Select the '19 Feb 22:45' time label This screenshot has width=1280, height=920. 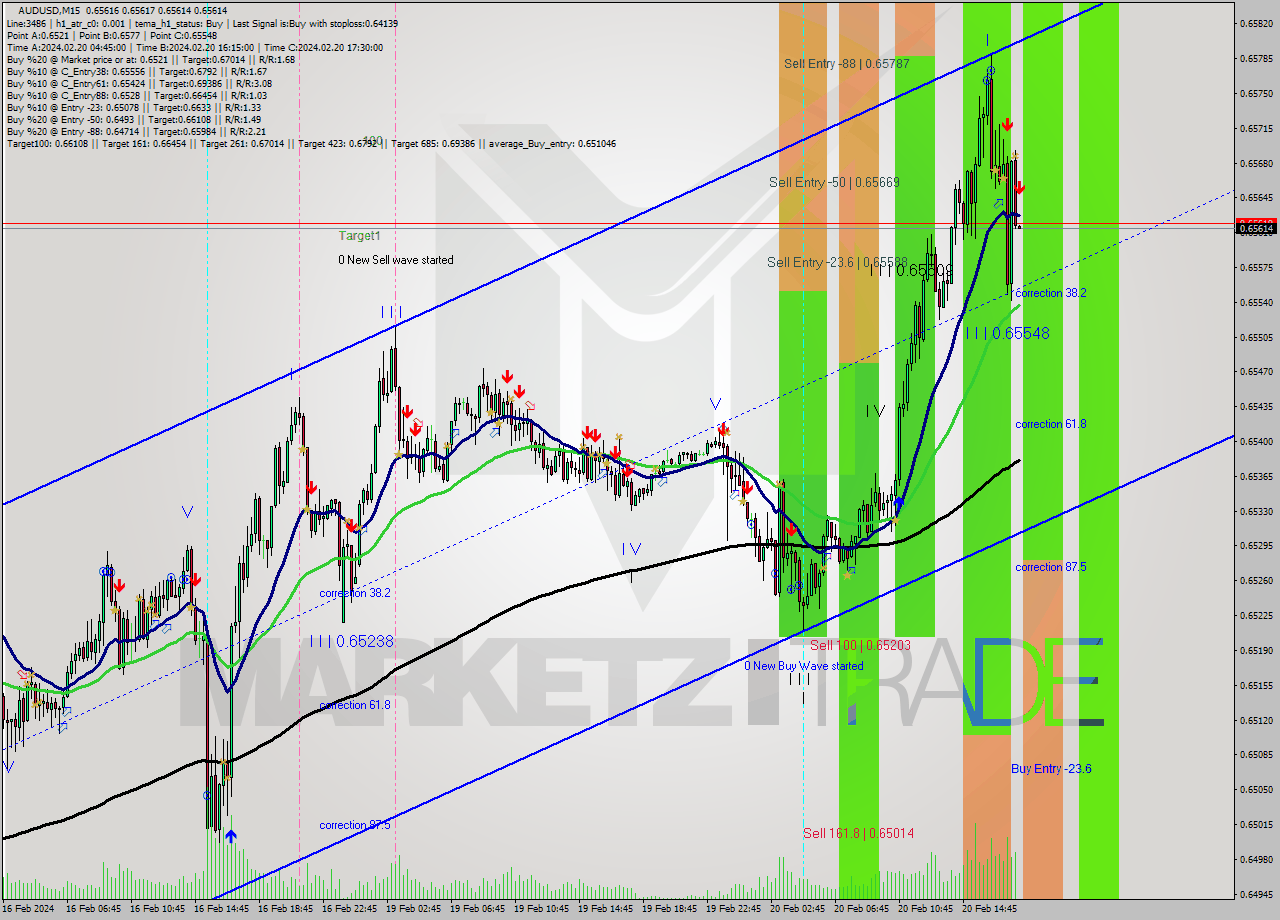tap(734, 909)
